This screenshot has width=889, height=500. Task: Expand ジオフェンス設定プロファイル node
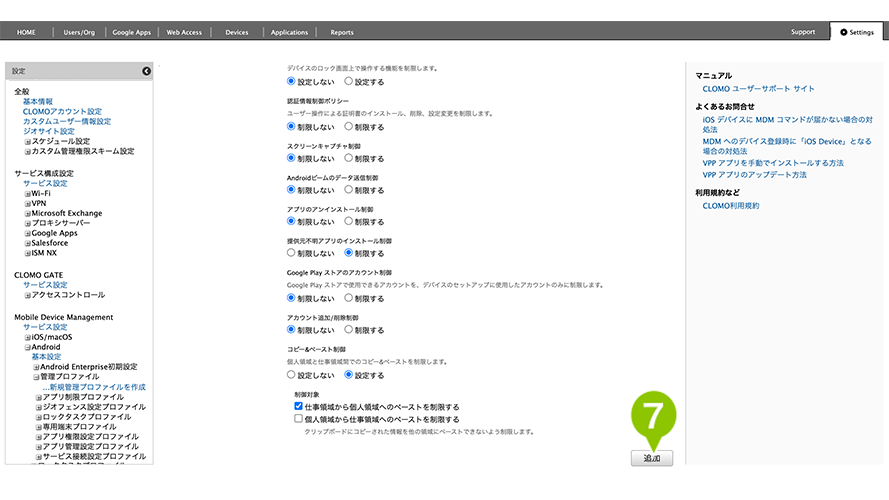[x=39, y=408]
